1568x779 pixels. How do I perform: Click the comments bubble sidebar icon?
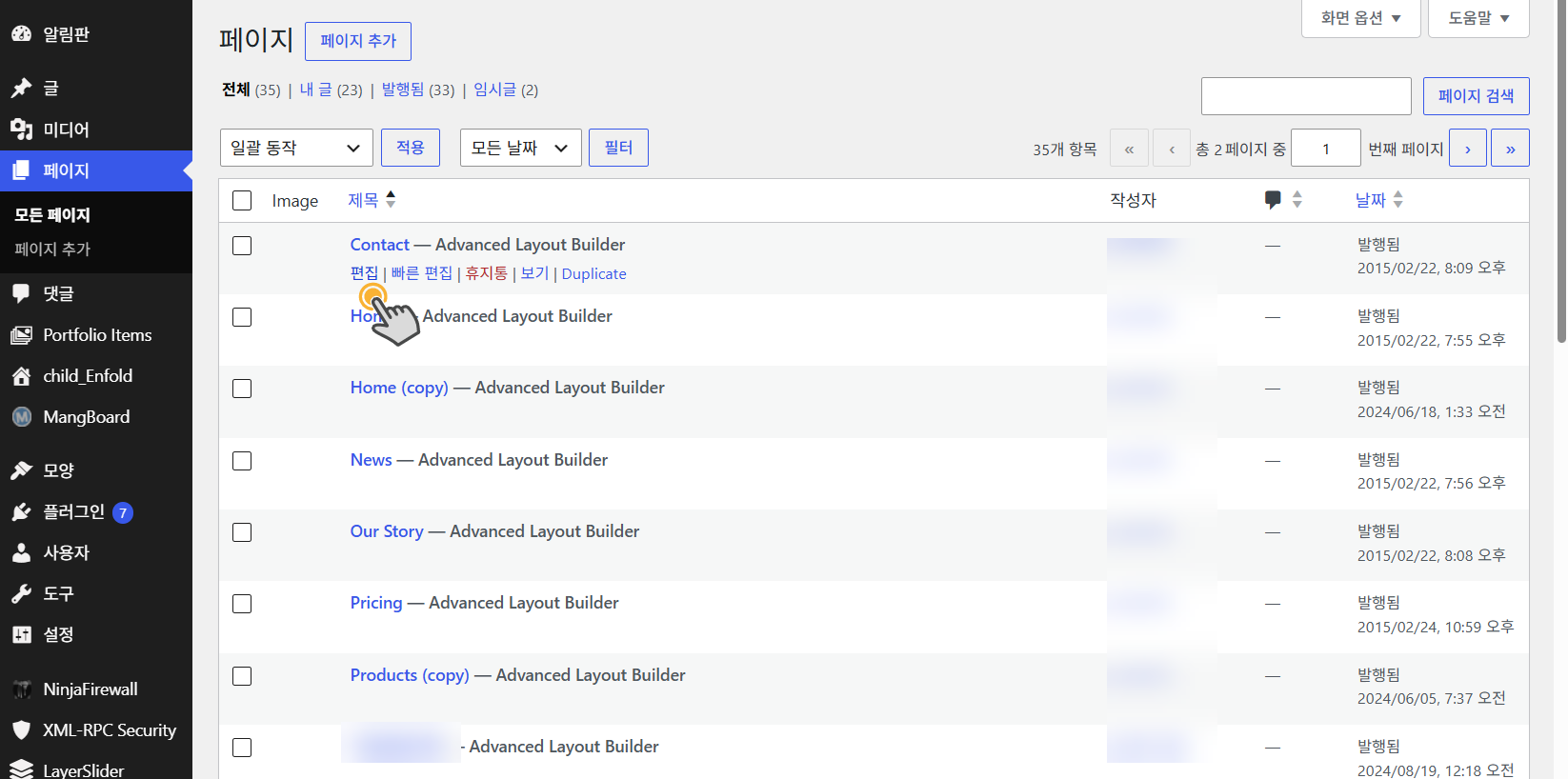(21, 293)
